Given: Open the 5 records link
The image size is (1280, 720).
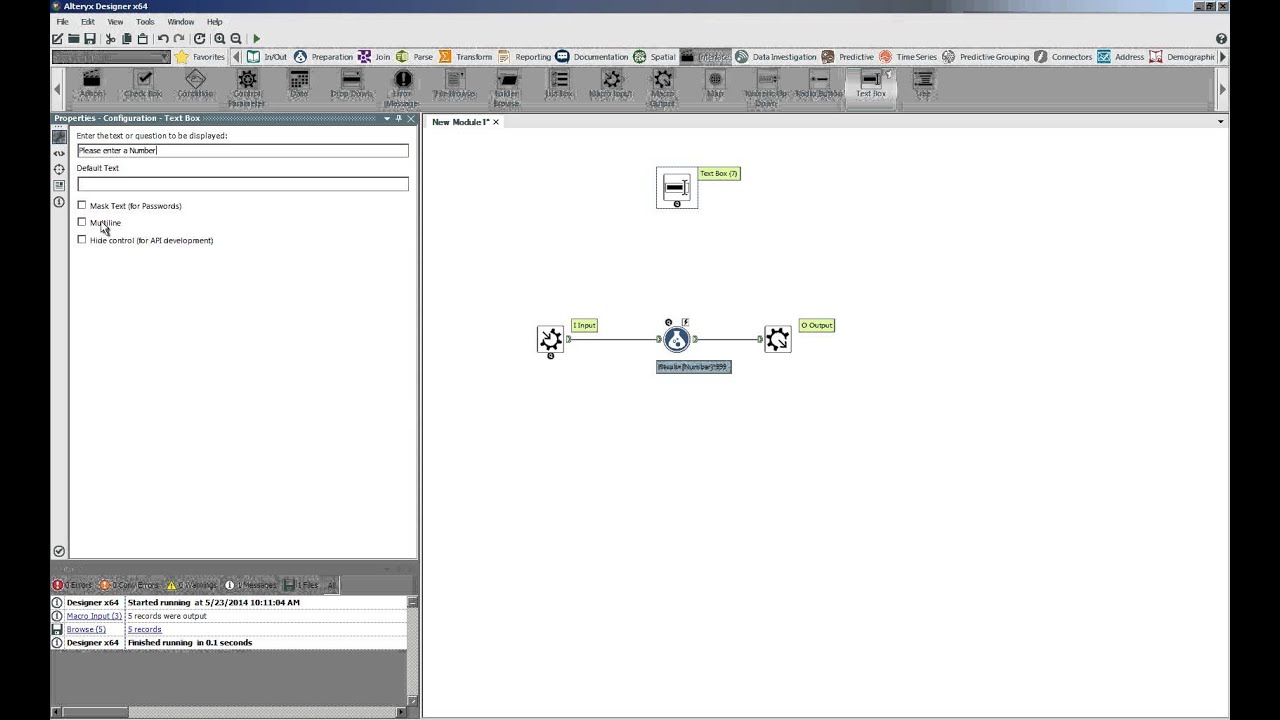Looking at the screenshot, I should tap(144, 629).
